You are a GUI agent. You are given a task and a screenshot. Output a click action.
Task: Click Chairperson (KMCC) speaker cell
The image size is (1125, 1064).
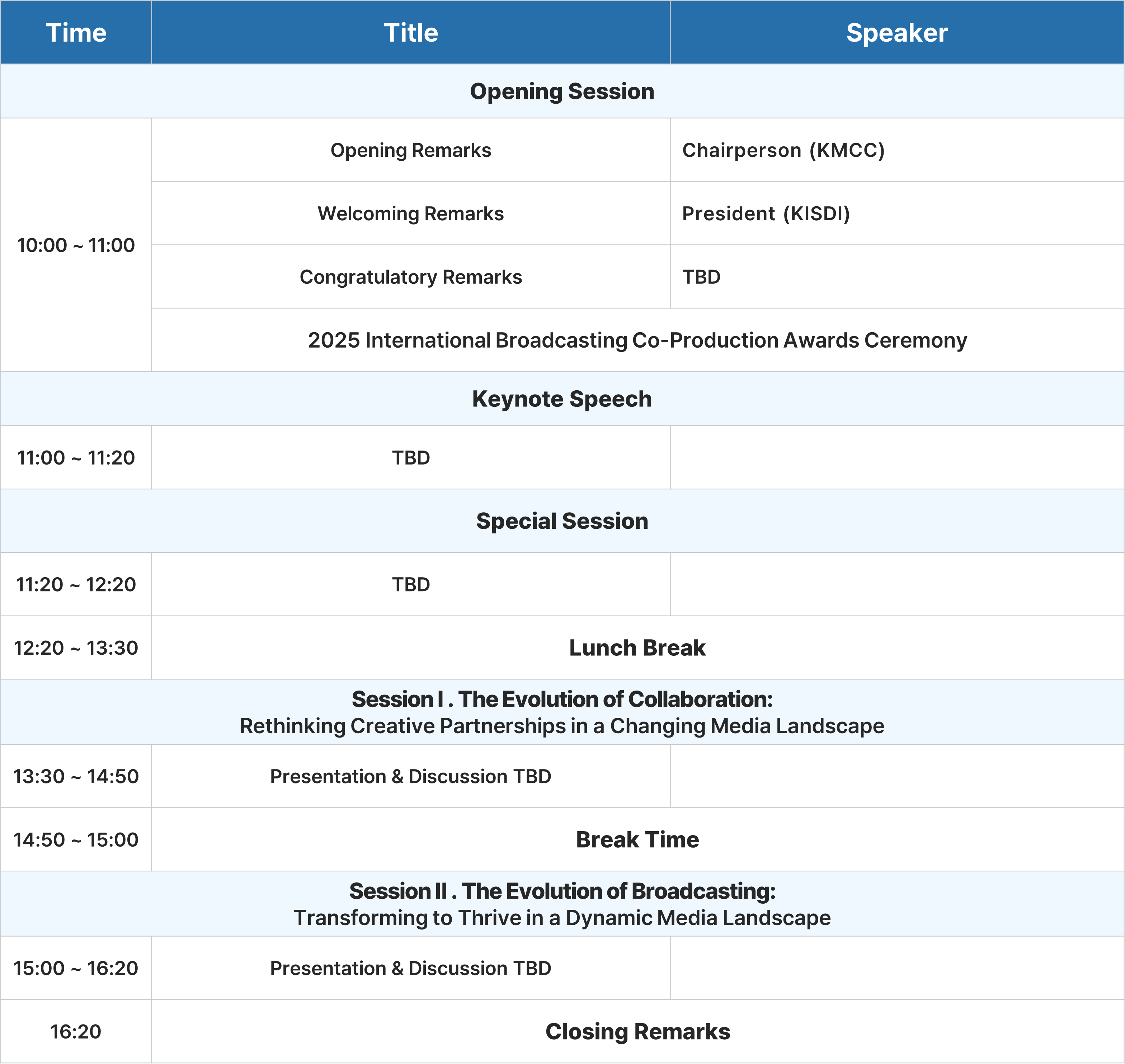tap(783, 150)
